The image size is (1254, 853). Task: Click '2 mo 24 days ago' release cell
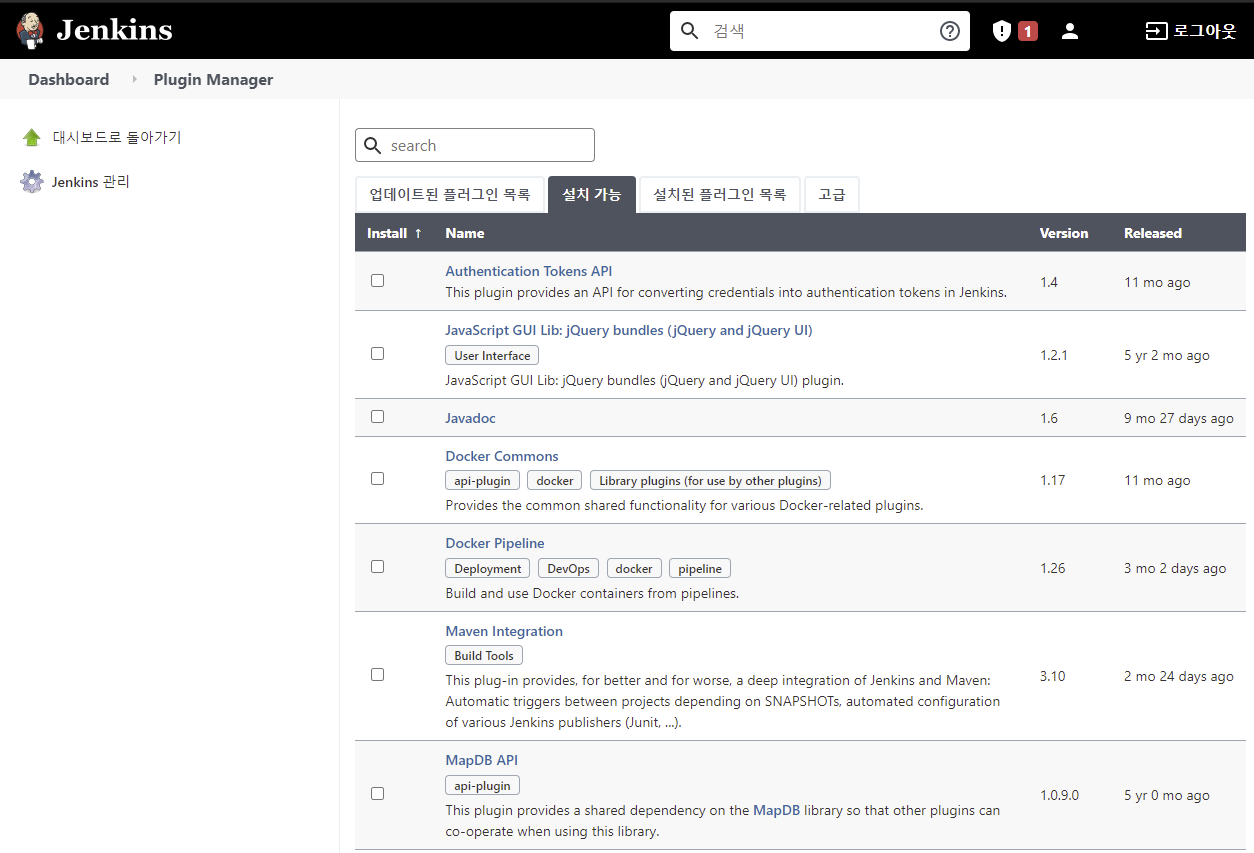tap(1179, 676)
